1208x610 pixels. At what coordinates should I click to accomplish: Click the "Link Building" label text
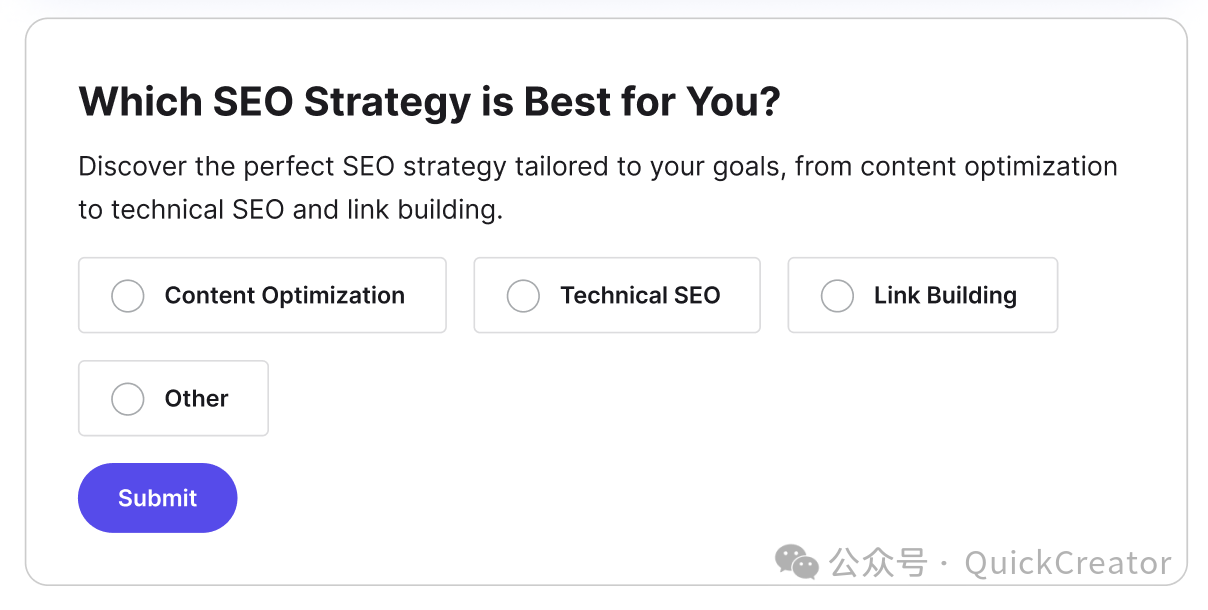tap(945, 296)
